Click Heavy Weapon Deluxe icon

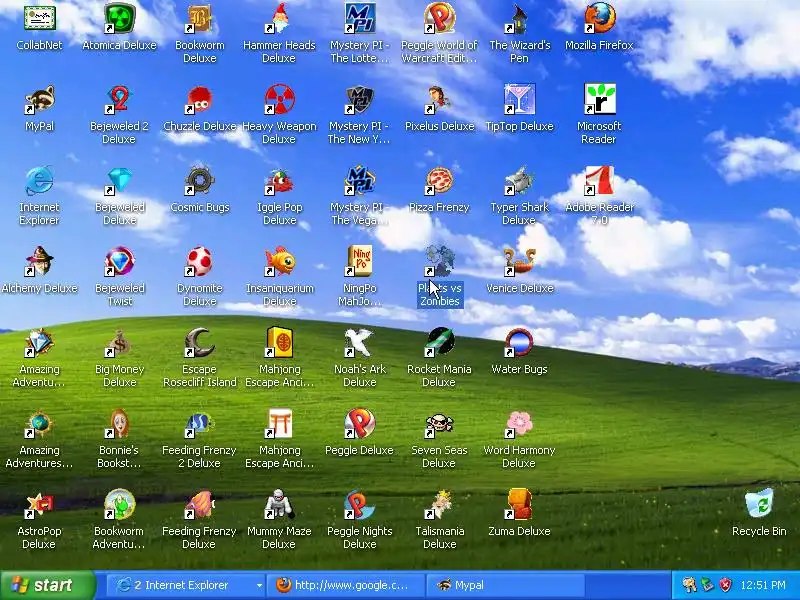279,99
